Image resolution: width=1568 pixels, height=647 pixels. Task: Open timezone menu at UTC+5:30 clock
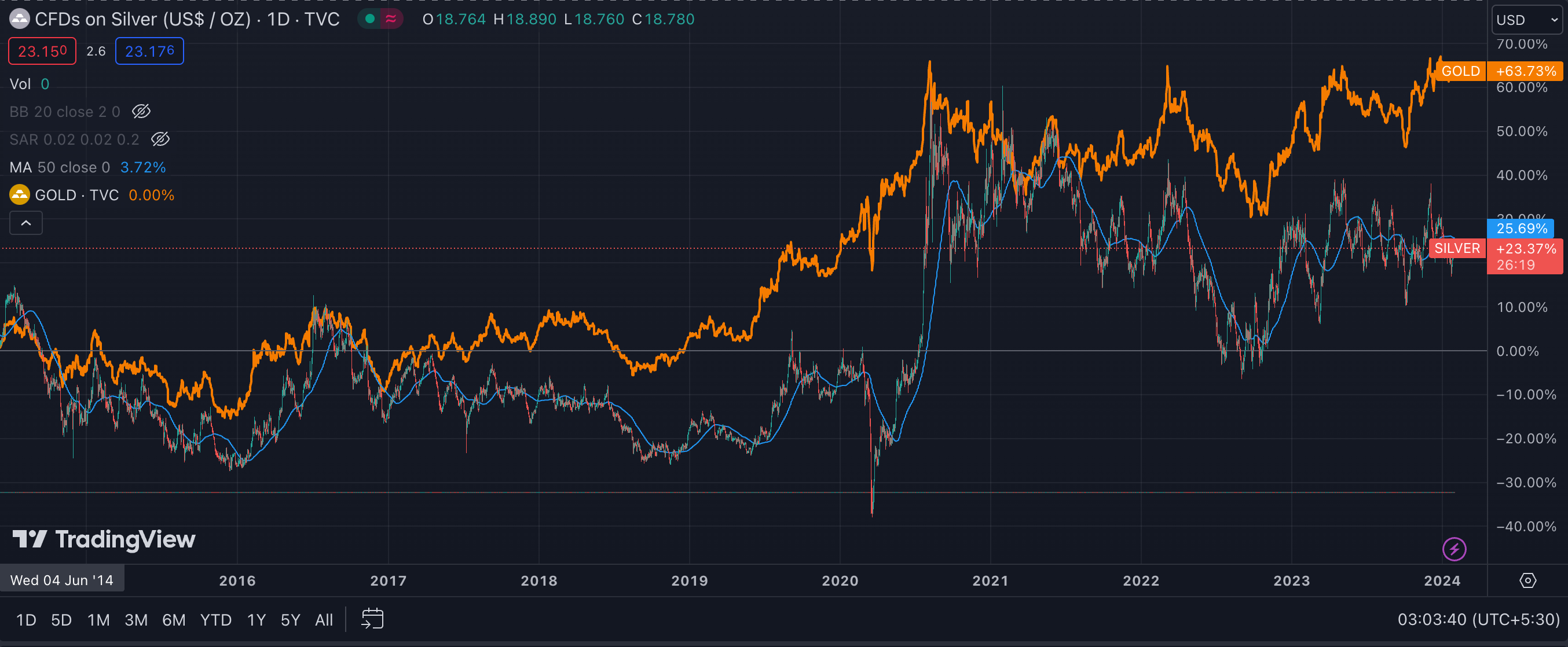point(1478,619)
